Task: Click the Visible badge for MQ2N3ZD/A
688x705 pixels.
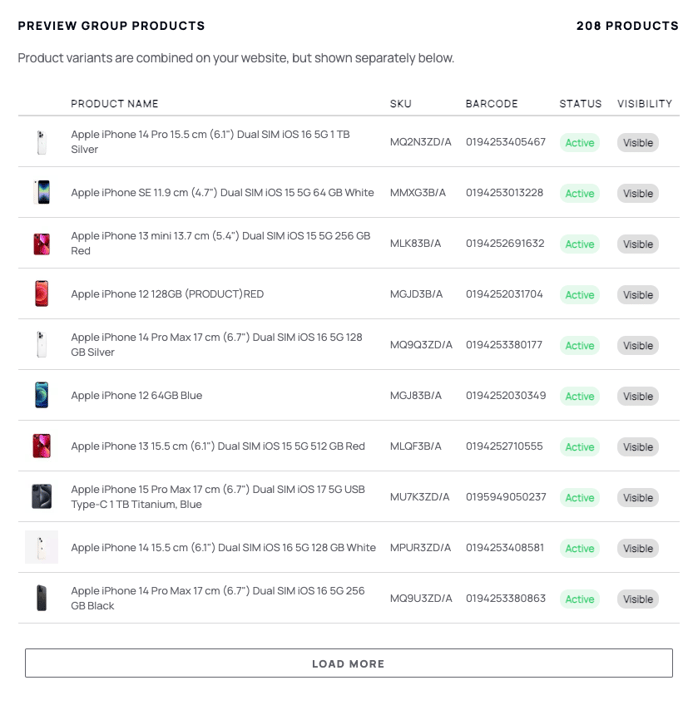Action: tap(638, 143)
